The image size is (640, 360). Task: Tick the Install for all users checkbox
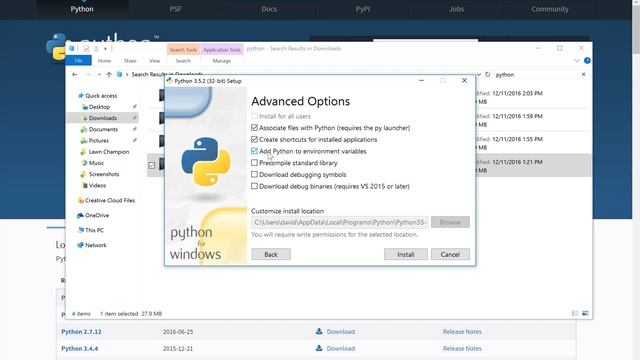254,116
